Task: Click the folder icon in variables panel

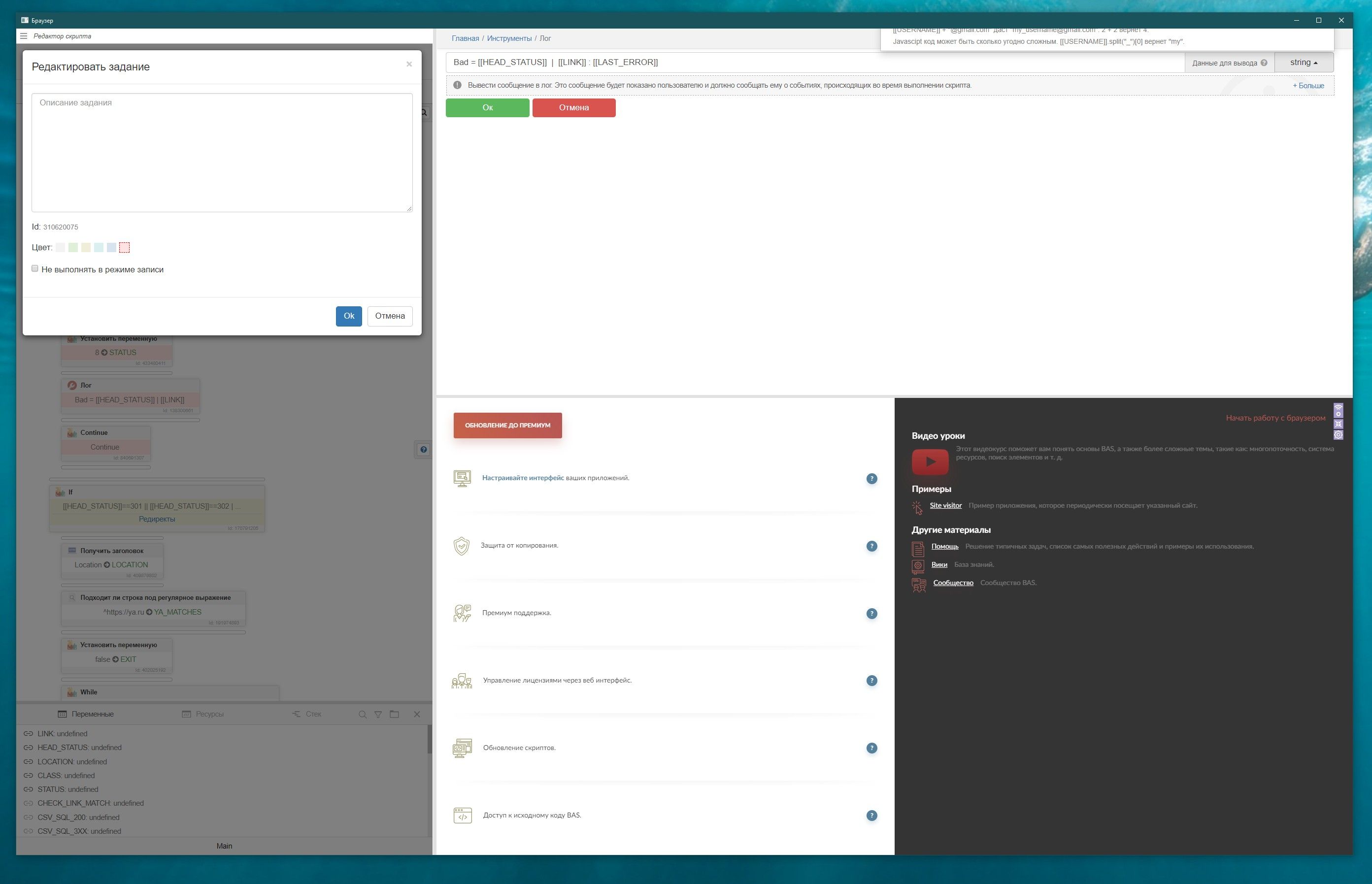Action: [x=395, y=715]
